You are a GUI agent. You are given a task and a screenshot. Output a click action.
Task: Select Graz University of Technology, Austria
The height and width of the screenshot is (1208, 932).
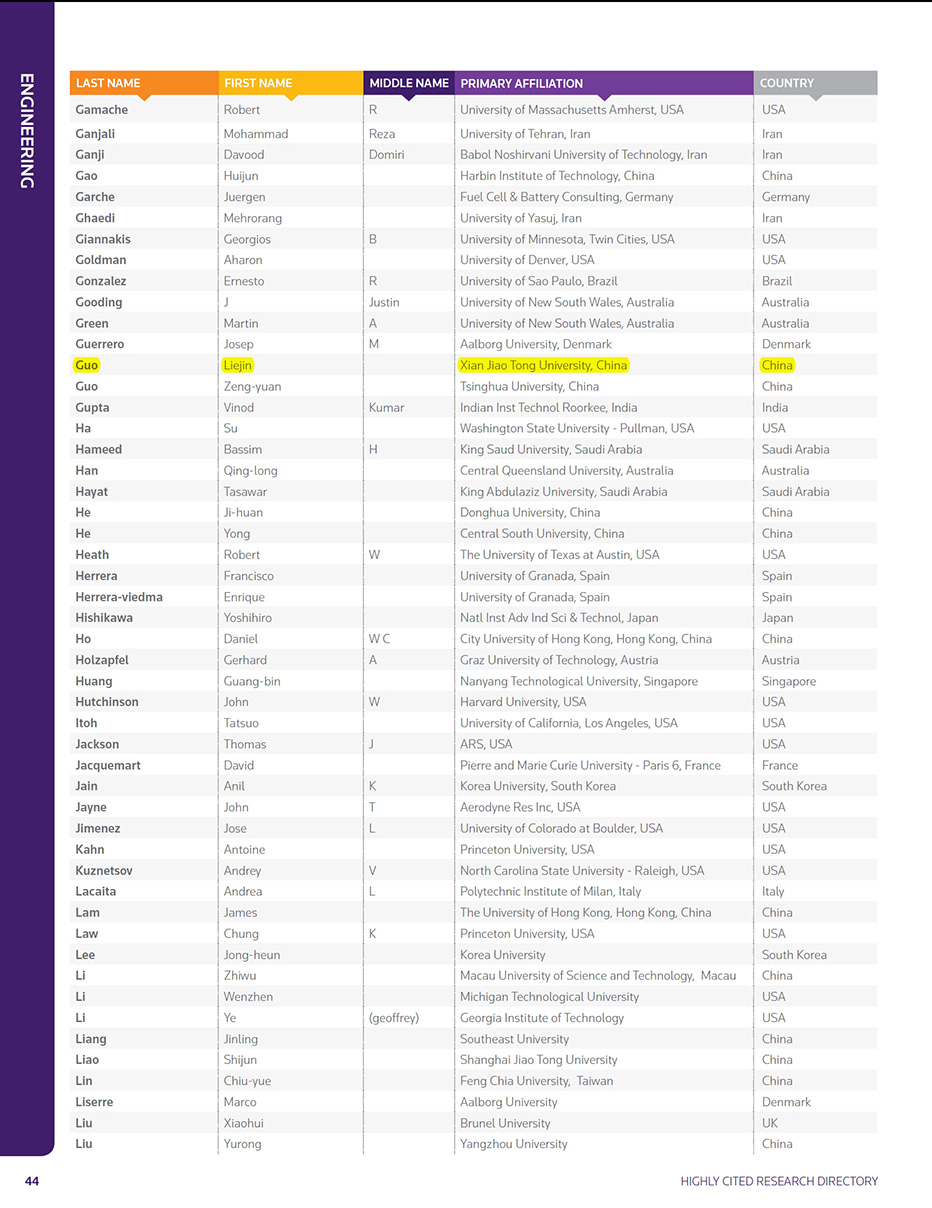(x=559, y=660)
